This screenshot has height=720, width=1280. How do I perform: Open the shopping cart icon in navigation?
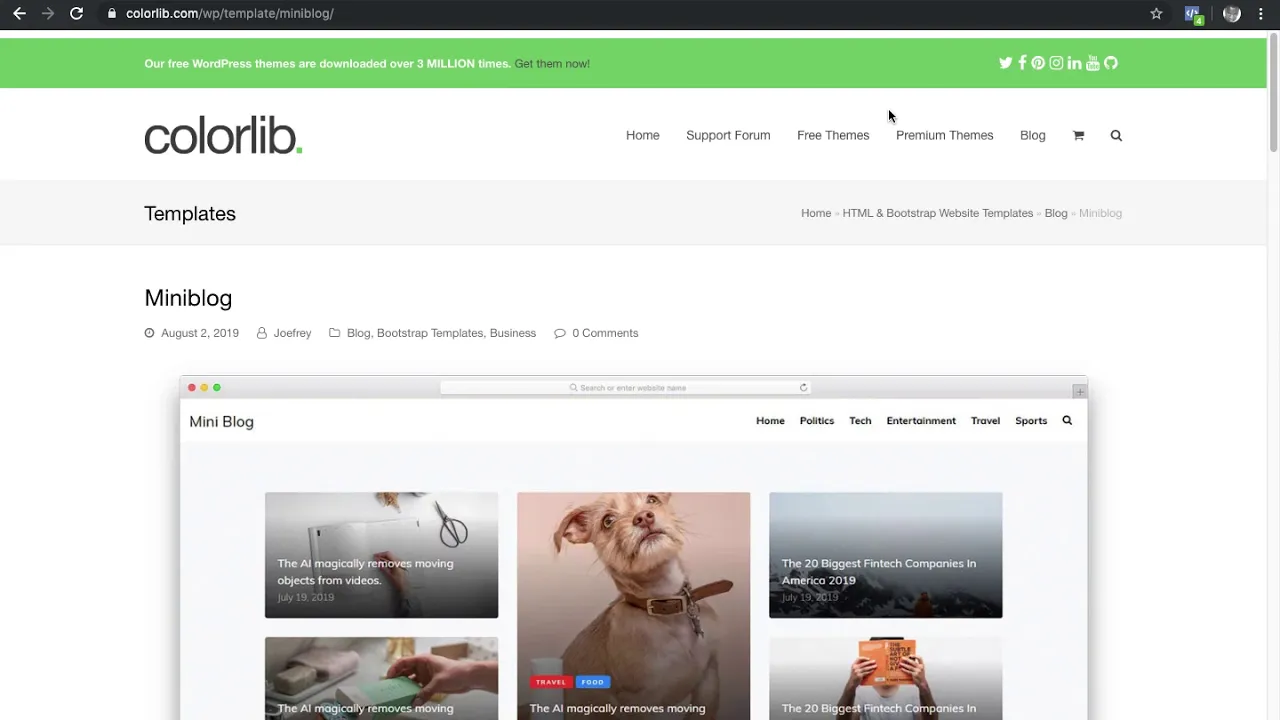click(x=1078, y=135)
